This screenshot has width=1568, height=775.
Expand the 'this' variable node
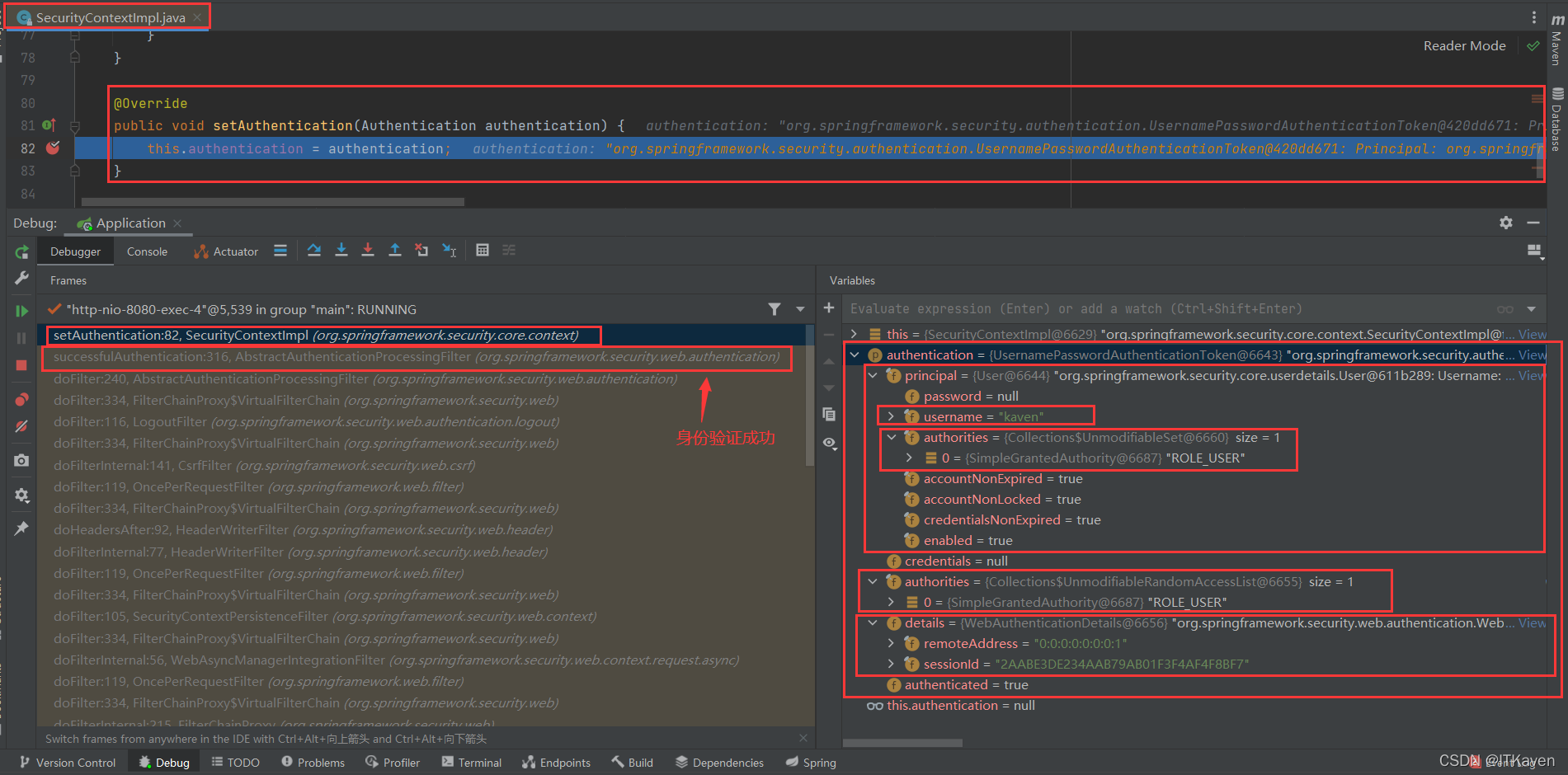(x=855, y=334)
